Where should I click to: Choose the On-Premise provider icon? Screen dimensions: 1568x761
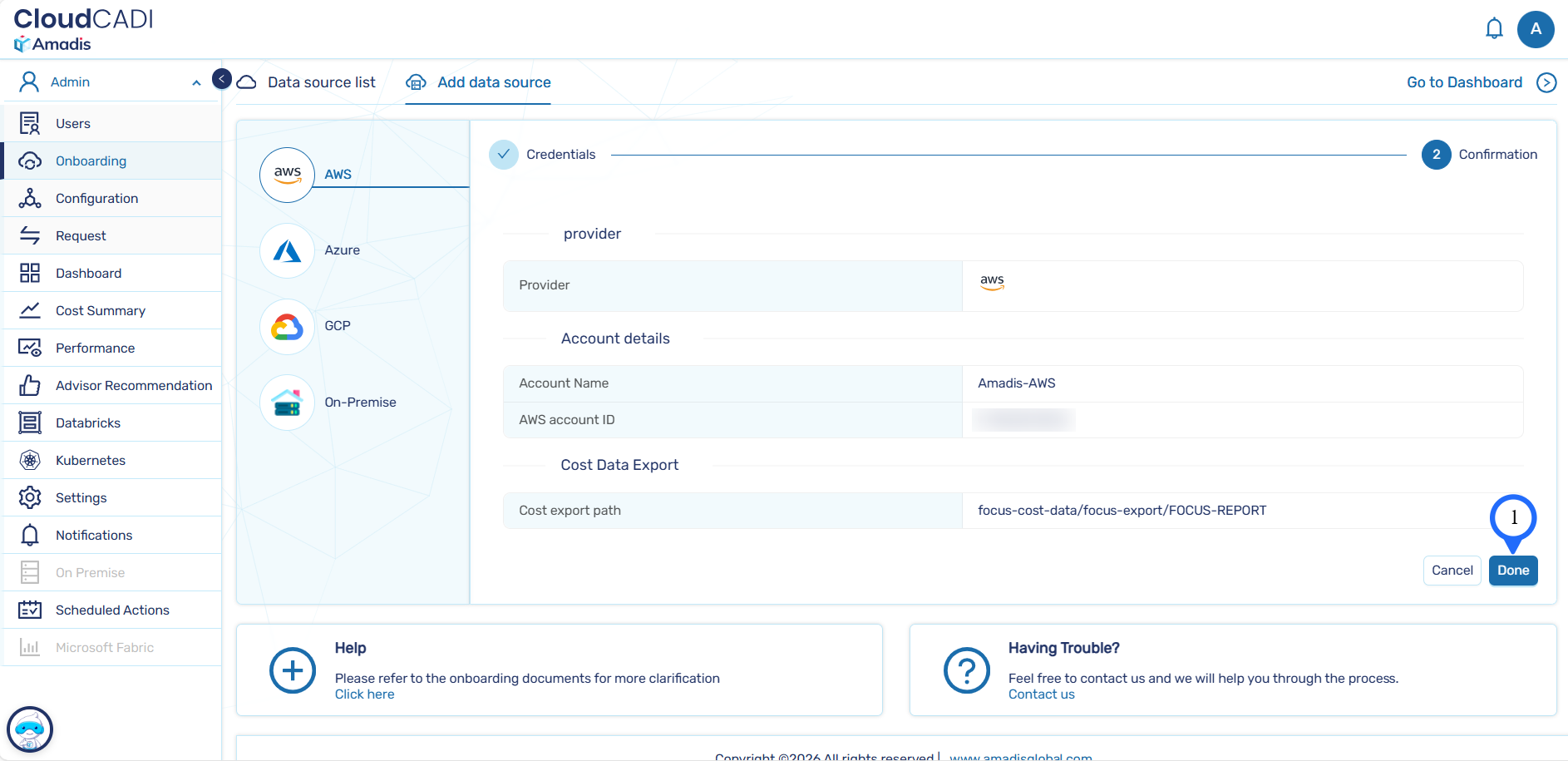pyautogui.click(x=287, y=403)
